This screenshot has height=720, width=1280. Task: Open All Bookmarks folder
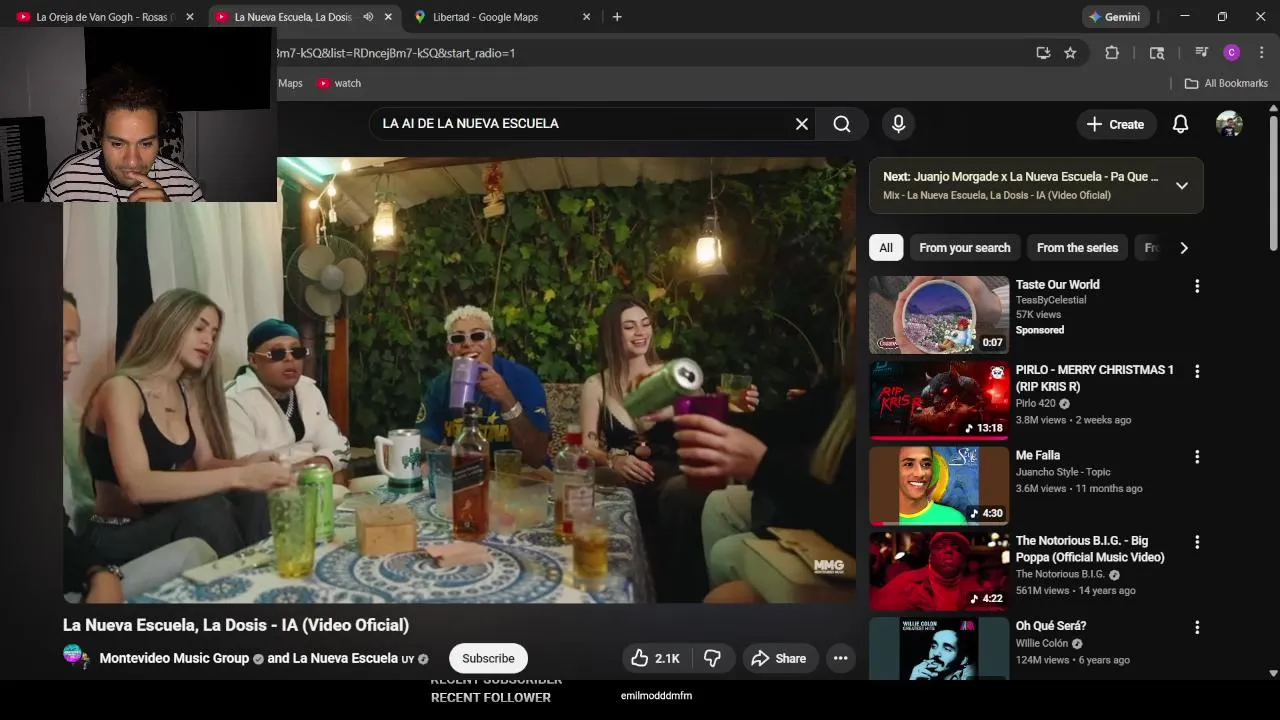(x=1226, y=83)
